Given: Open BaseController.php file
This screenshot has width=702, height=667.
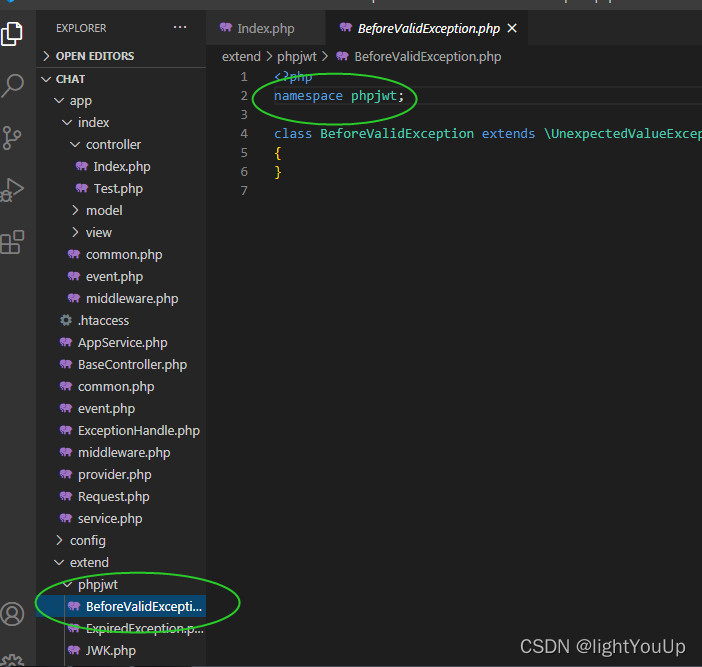Looking at the screenshot, I should 121,364.
